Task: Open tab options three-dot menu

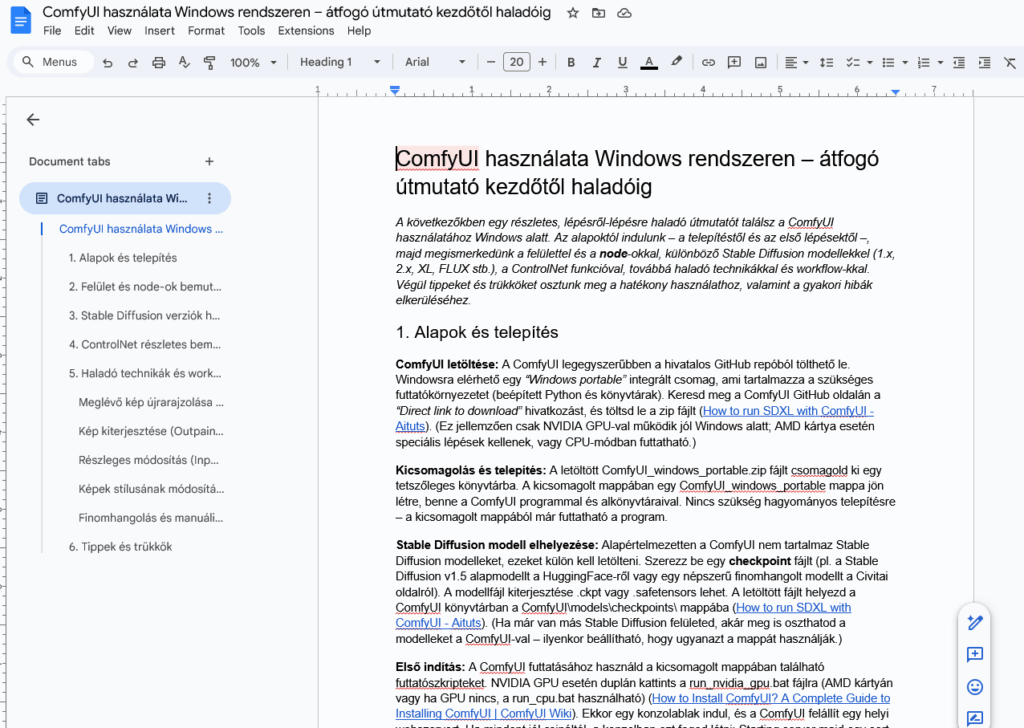Action: tap(209, 198)
